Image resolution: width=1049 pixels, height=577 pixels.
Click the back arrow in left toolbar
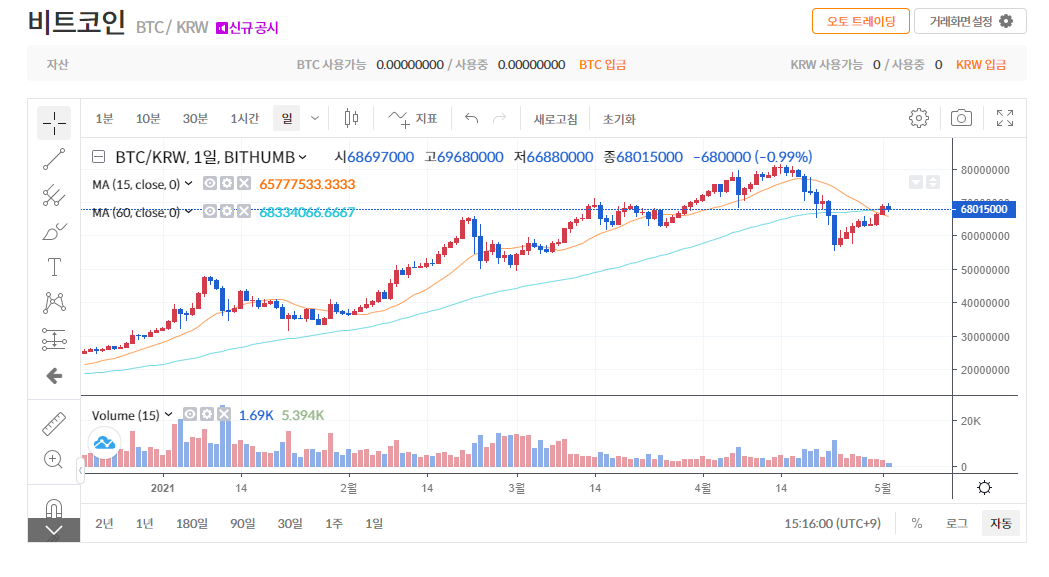point(54,376)
